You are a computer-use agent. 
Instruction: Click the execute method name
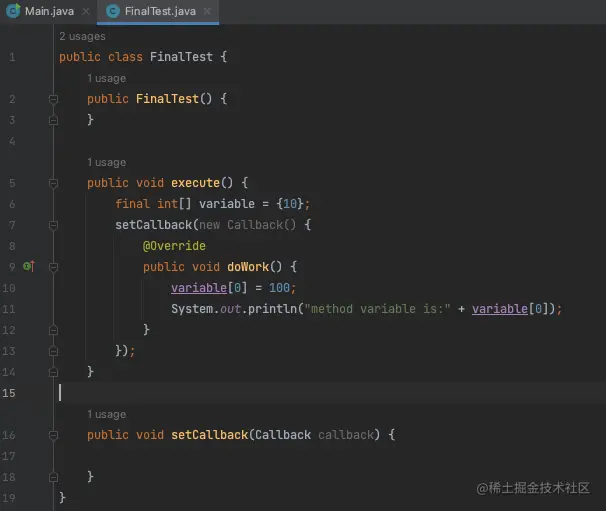tap(196, 183)
